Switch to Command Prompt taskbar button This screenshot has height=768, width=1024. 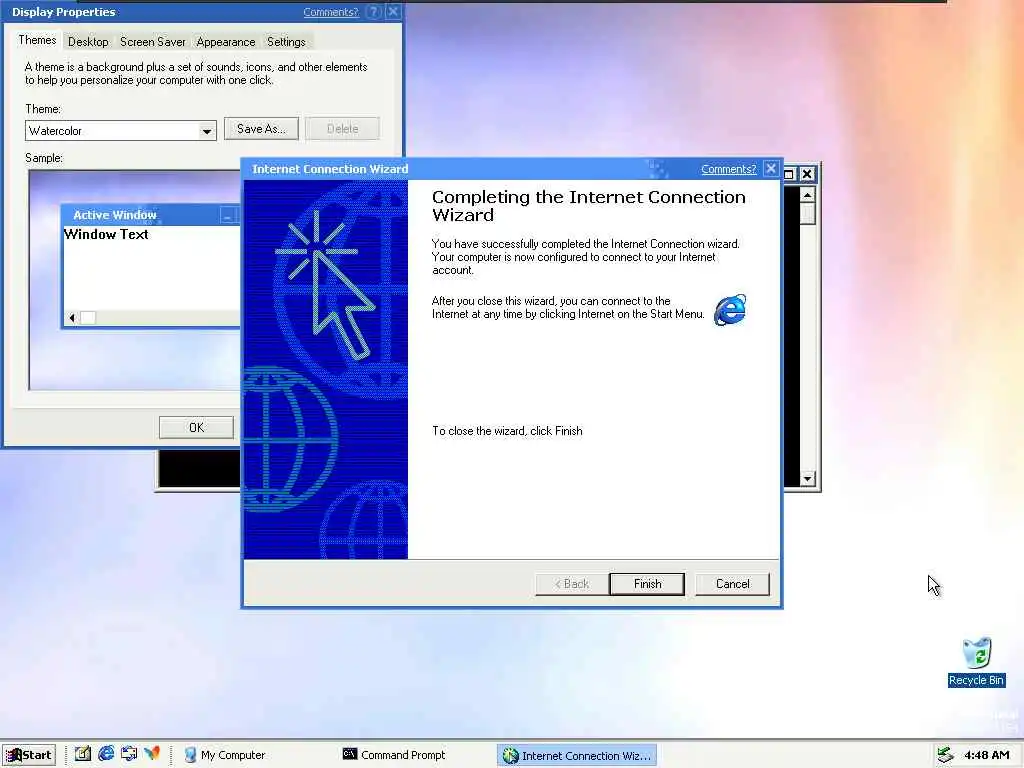415,755
